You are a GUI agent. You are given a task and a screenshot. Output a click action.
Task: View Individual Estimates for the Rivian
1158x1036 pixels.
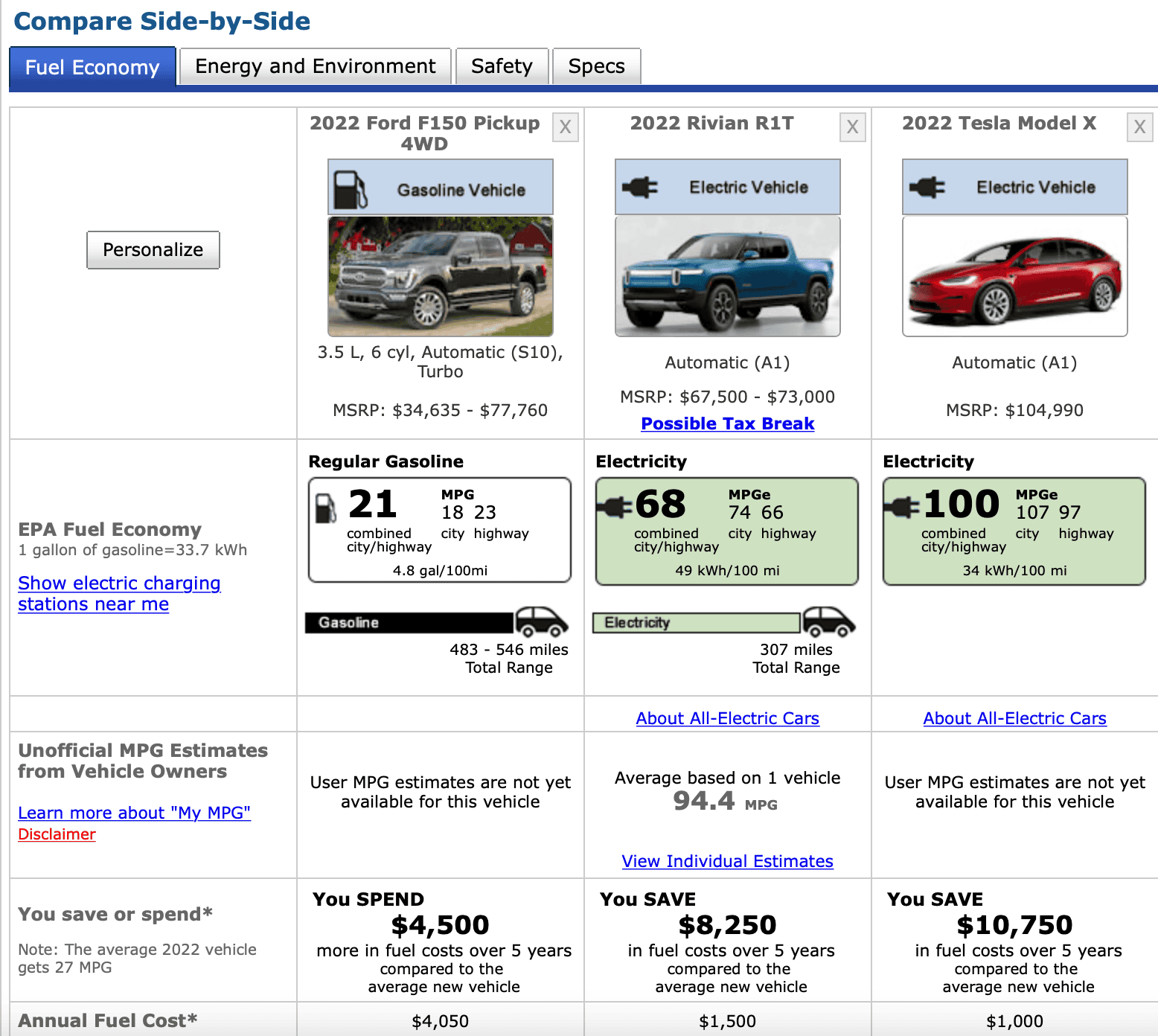click(727, 861)
